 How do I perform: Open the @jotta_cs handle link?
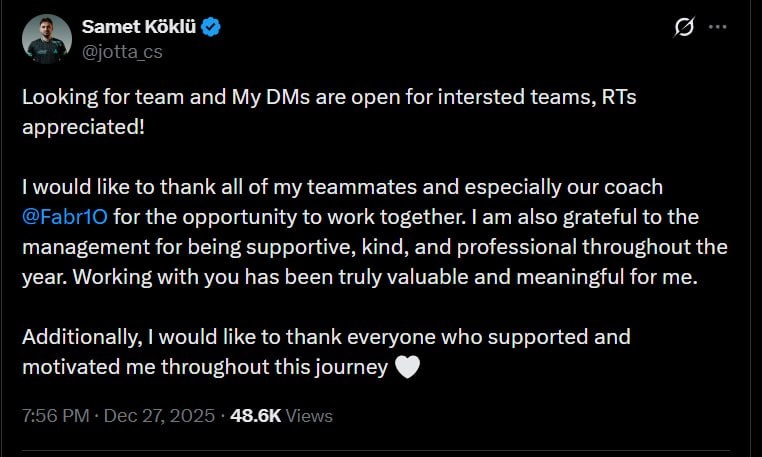(x=122, y=52)
